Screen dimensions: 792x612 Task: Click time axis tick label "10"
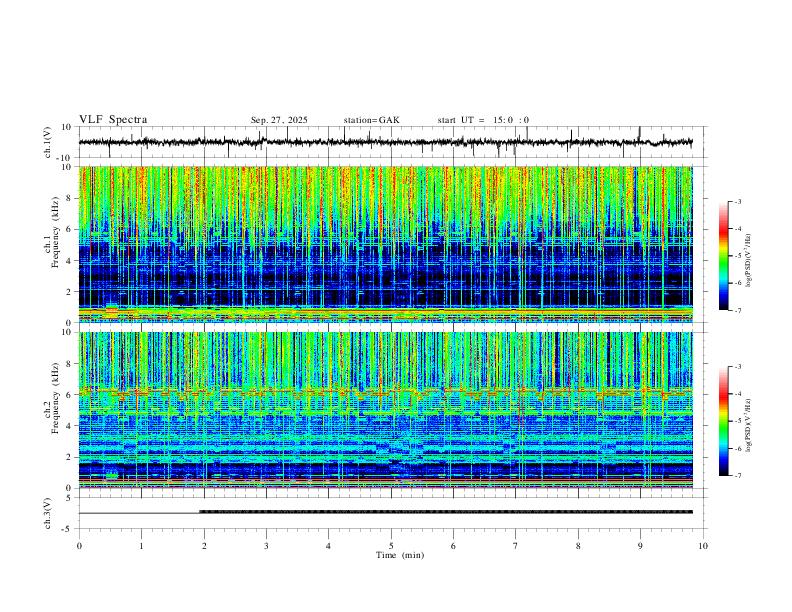pos(703,546)
